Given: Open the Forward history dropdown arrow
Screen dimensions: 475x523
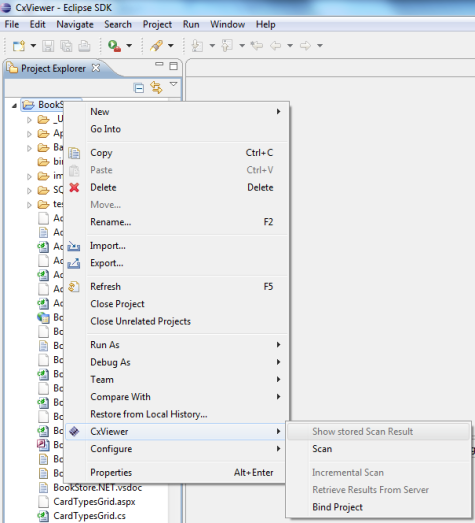Looking at the screenshot, I should click(x=320, y=45).
